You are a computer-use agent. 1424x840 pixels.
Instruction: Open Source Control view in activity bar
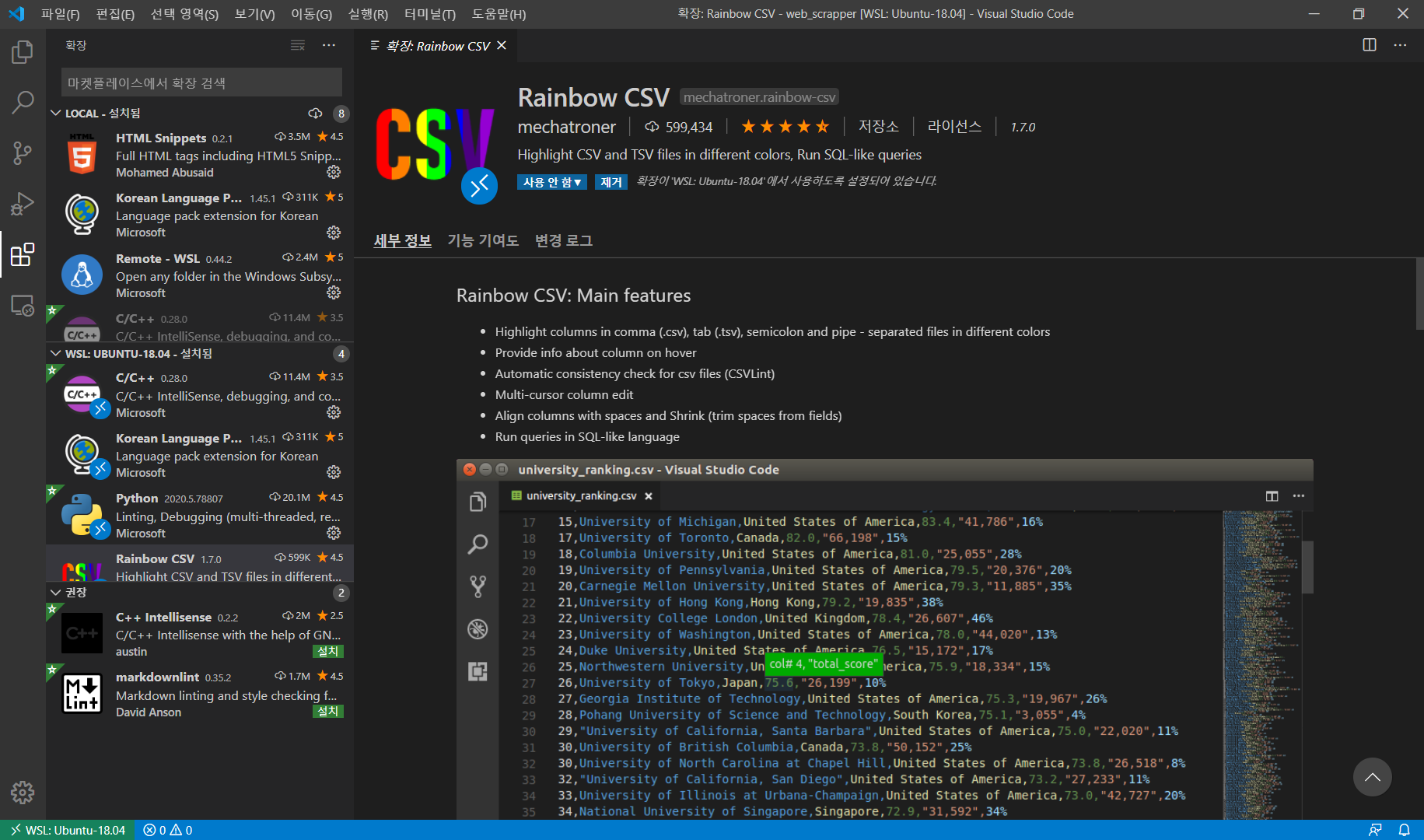click(23, 152)
